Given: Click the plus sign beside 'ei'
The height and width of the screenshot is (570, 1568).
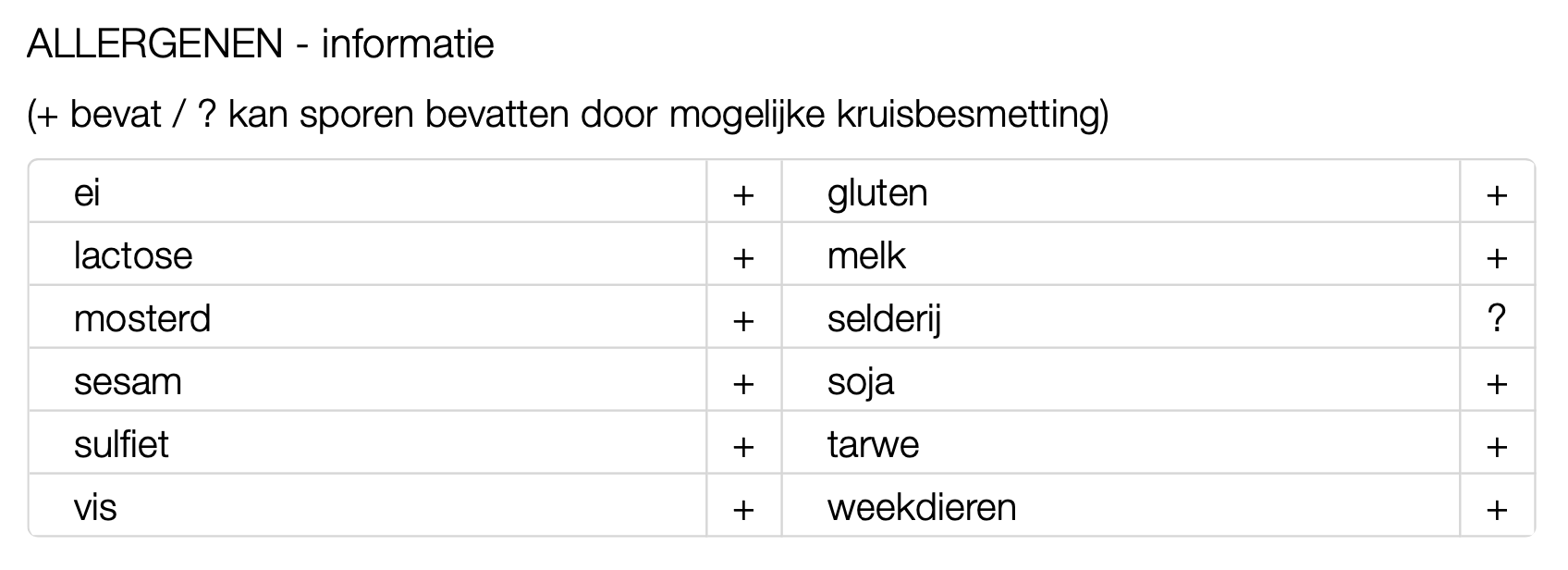Looking at the screenshot, I should click(x=743, y=194).
